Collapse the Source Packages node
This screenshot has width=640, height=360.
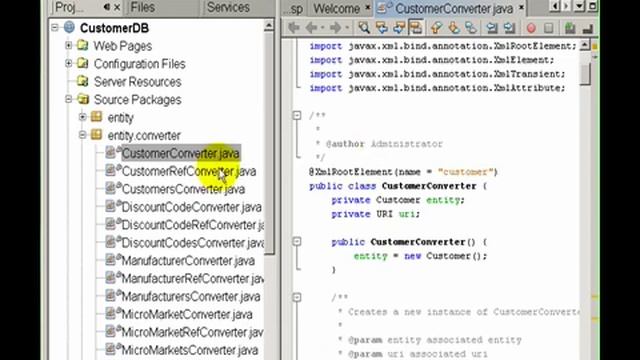(x=69, y=99)
